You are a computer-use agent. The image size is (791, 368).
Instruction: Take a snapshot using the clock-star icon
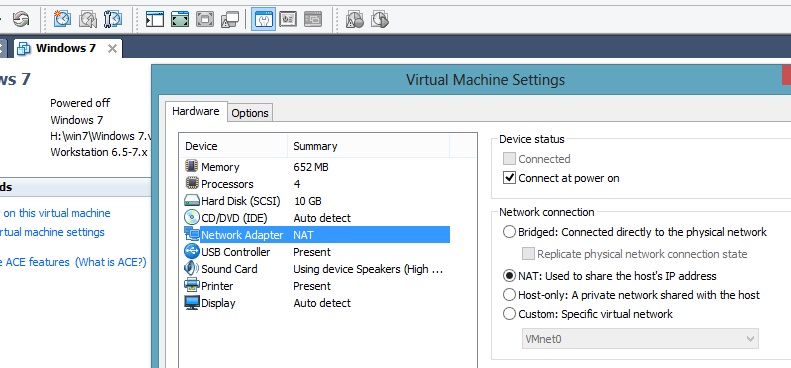point(63,19)
